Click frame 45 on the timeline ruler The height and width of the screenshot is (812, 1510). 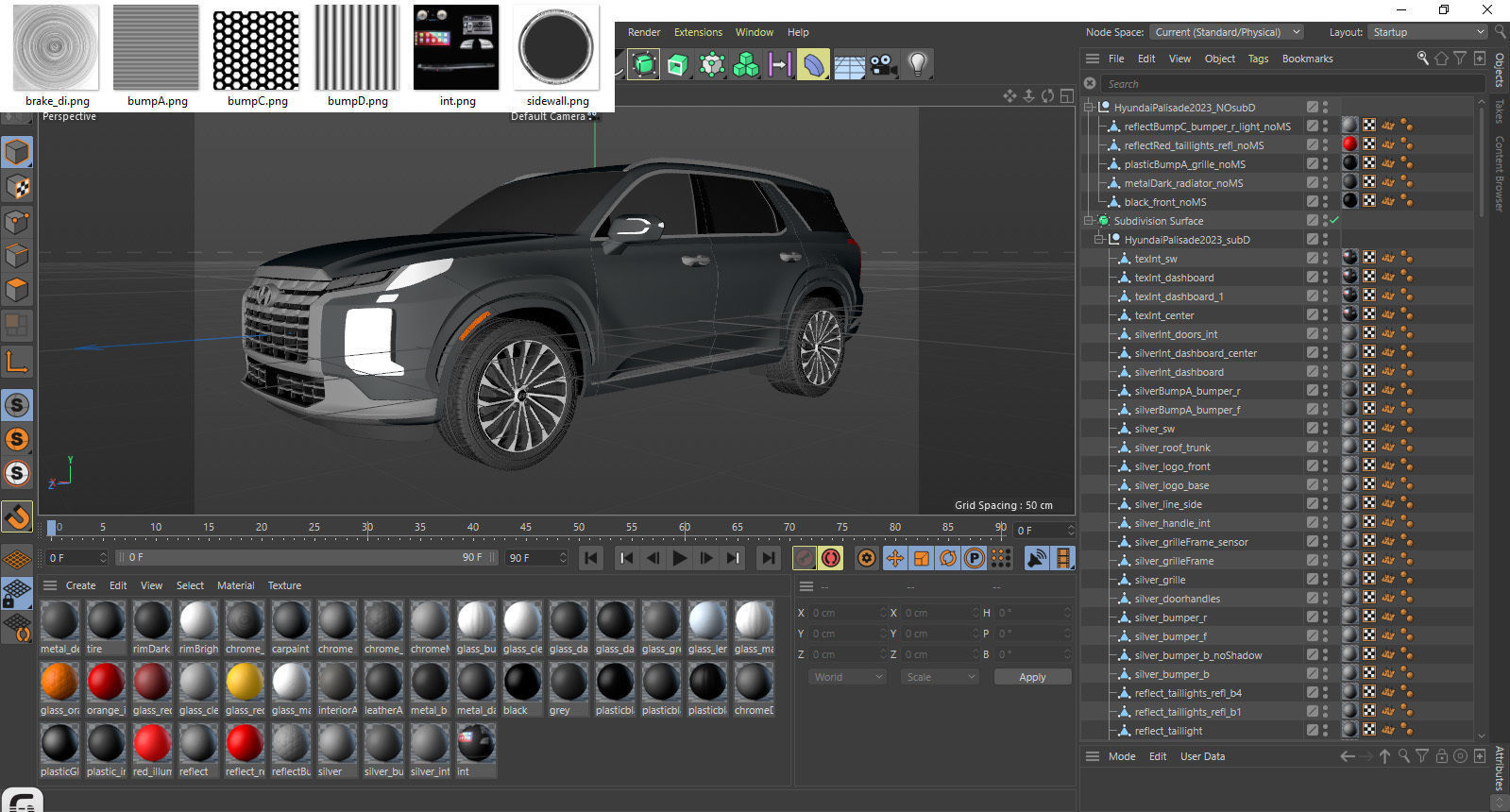pyautogui.click(x=525, y=527)
